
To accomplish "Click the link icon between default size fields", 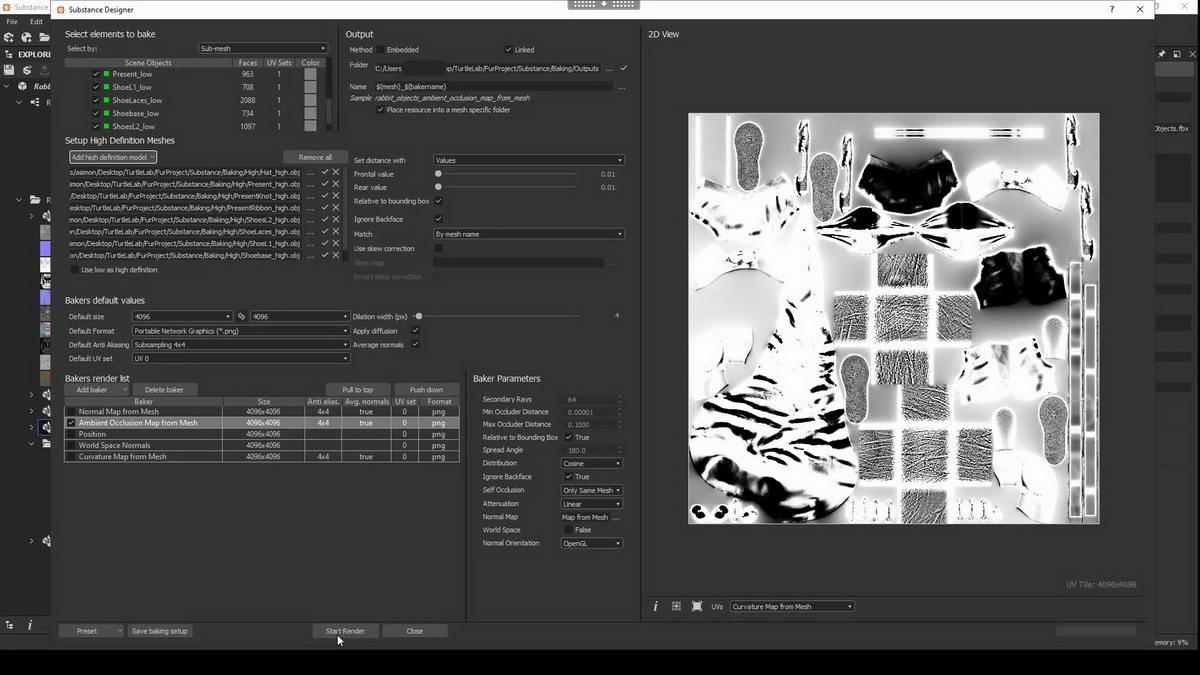I will coord(241,317).
